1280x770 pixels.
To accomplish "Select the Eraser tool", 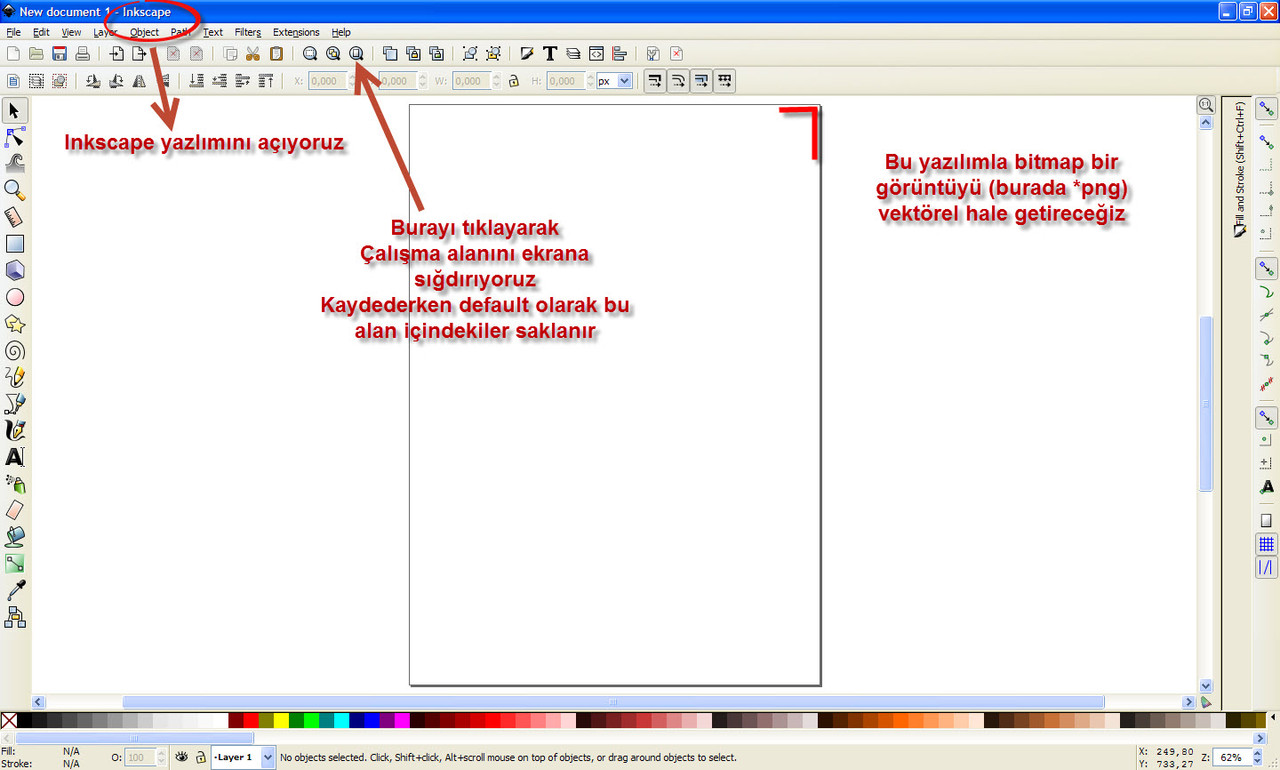I will [15, 510].
